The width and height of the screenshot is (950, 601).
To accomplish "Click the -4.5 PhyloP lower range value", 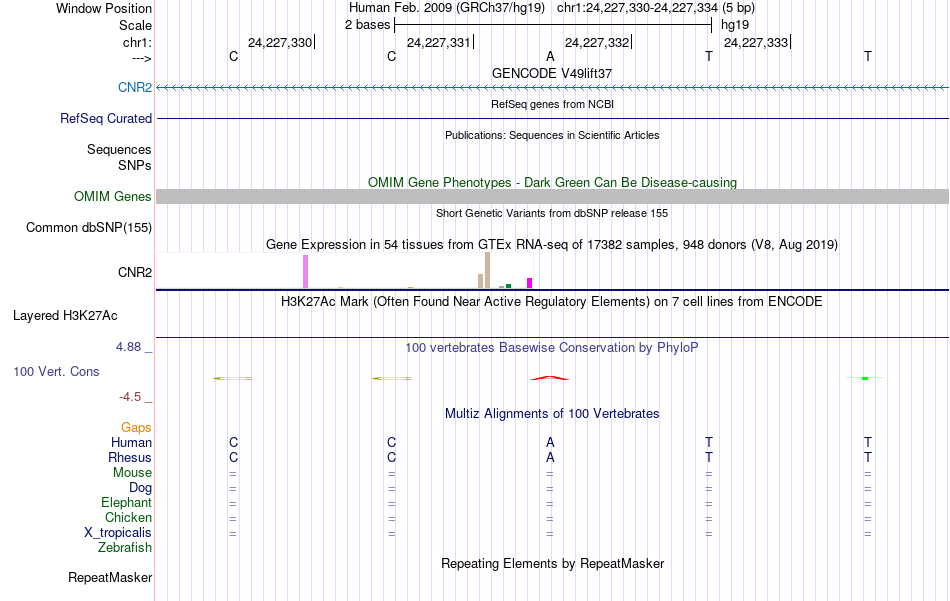I will [x=130, y=397].
